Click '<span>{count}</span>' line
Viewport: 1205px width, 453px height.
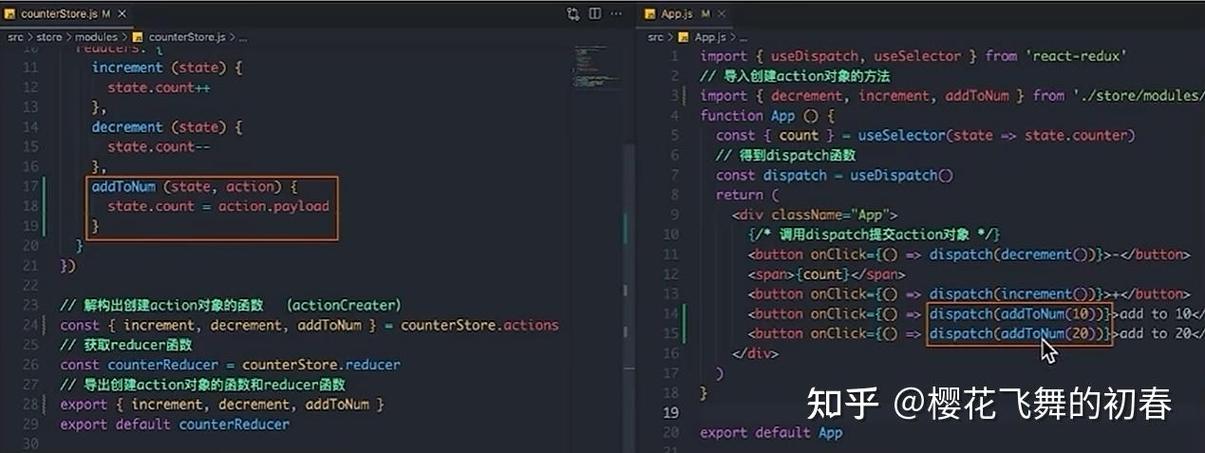827,274
